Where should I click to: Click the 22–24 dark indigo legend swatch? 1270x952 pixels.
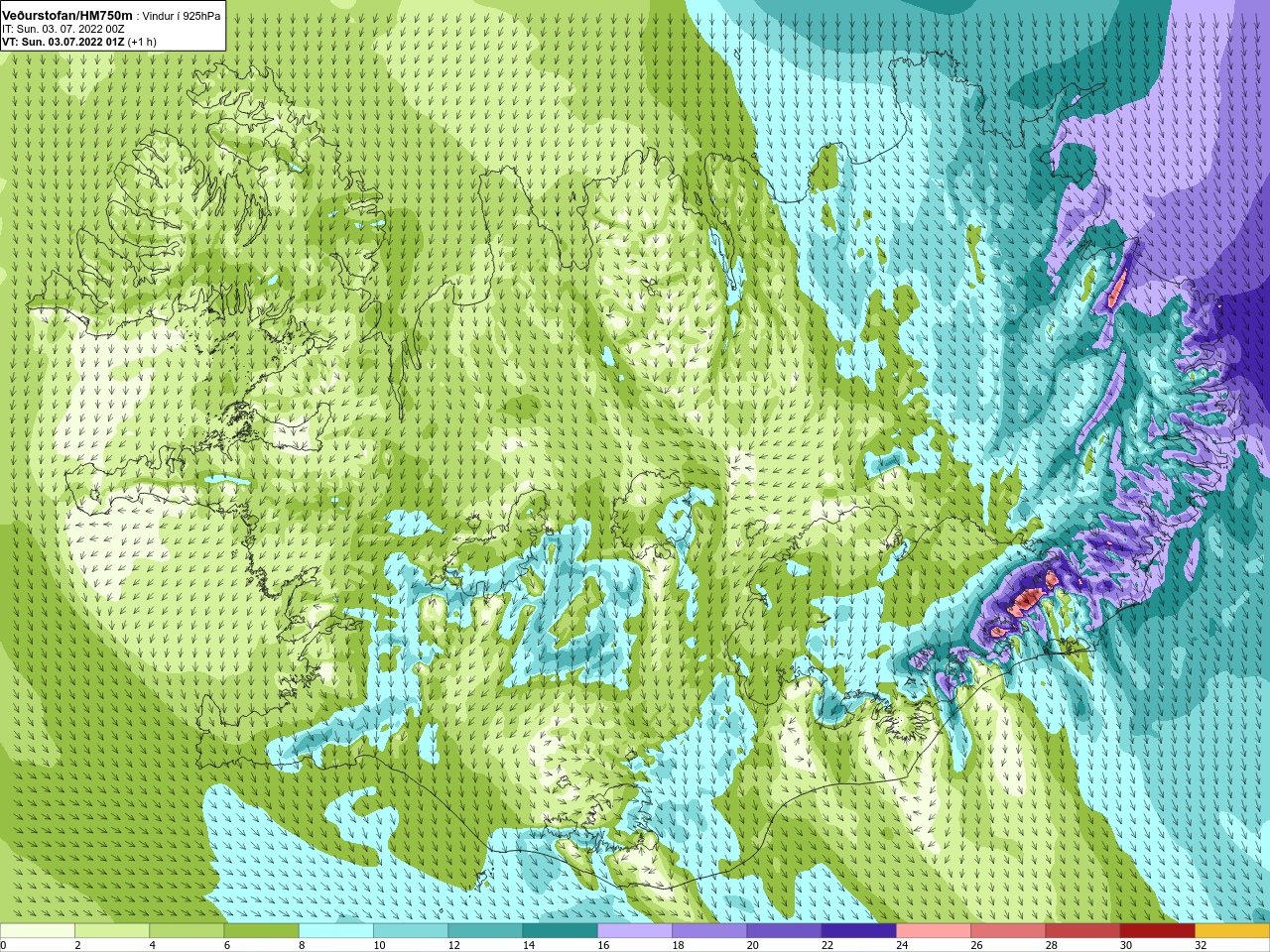pos(859,930)
